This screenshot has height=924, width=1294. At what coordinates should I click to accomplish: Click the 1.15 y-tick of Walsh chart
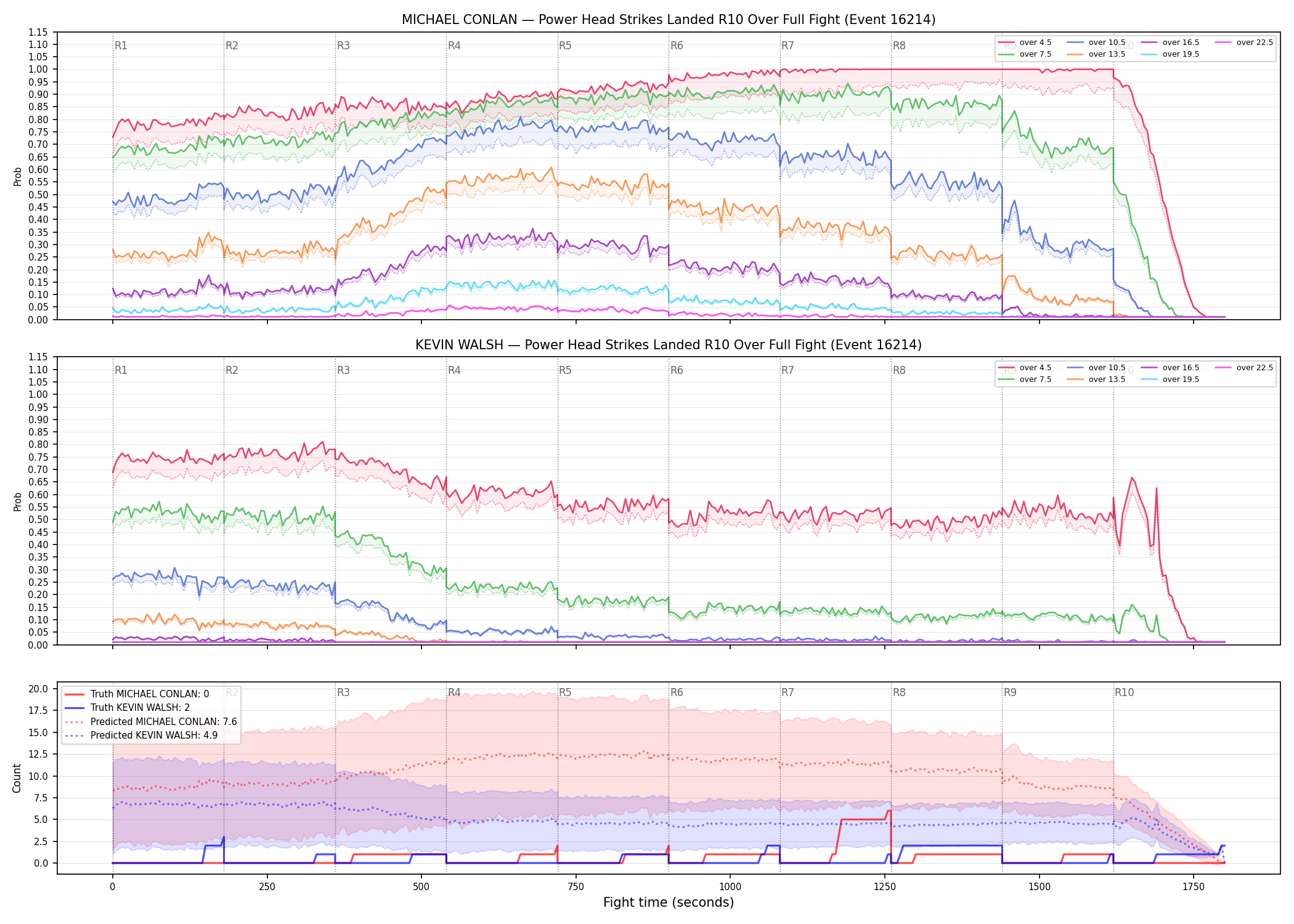coord(38,357)
